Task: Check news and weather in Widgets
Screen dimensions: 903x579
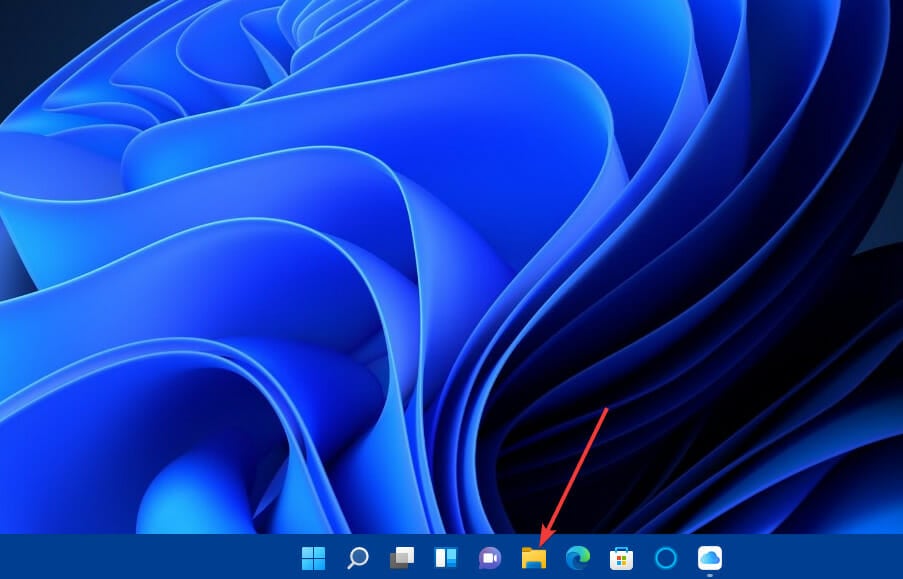Action: [446, 557]
